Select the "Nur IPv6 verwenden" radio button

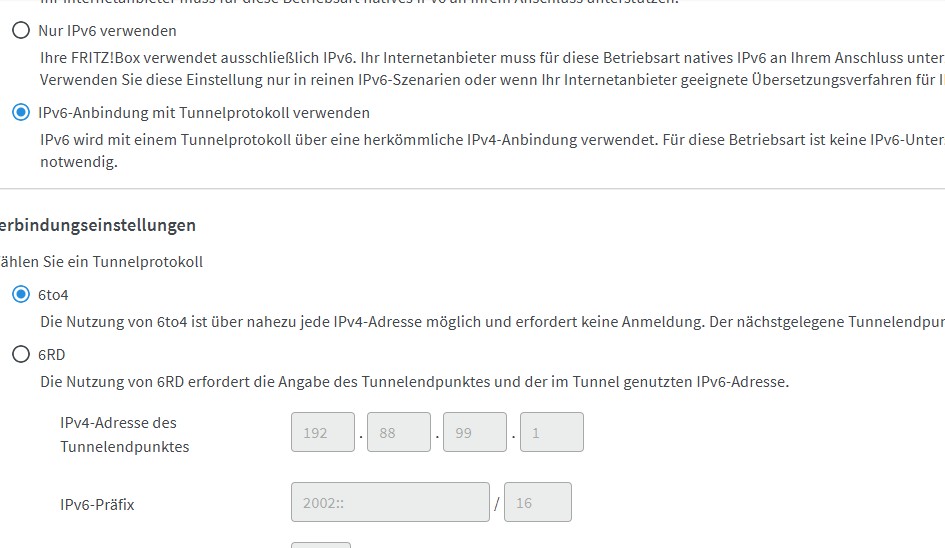(21, 31)
